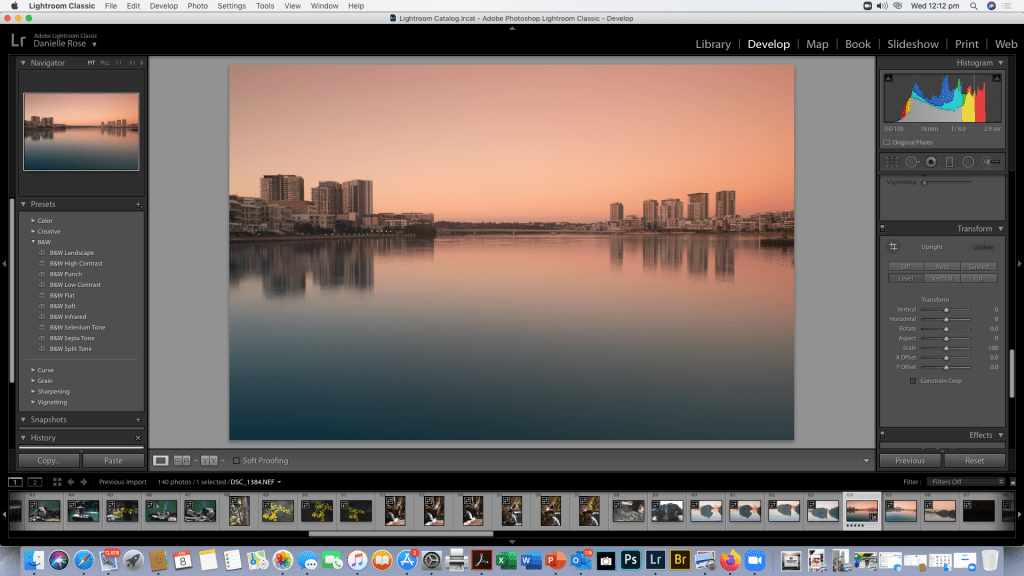Viewport: 1024px width, 576px height.
Task: Select the Spot Removal tool
Action: [912, 162]
